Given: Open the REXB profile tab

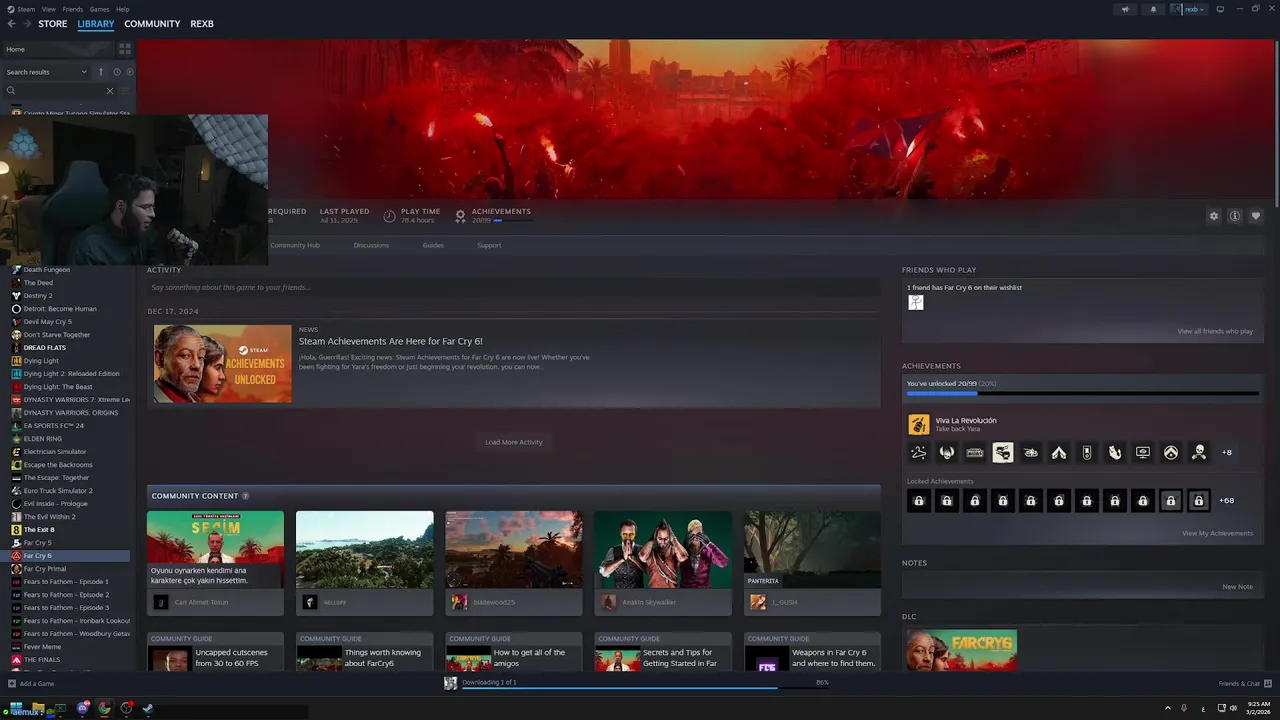Looking at the screenshot, I should click(x=202, y=24).
